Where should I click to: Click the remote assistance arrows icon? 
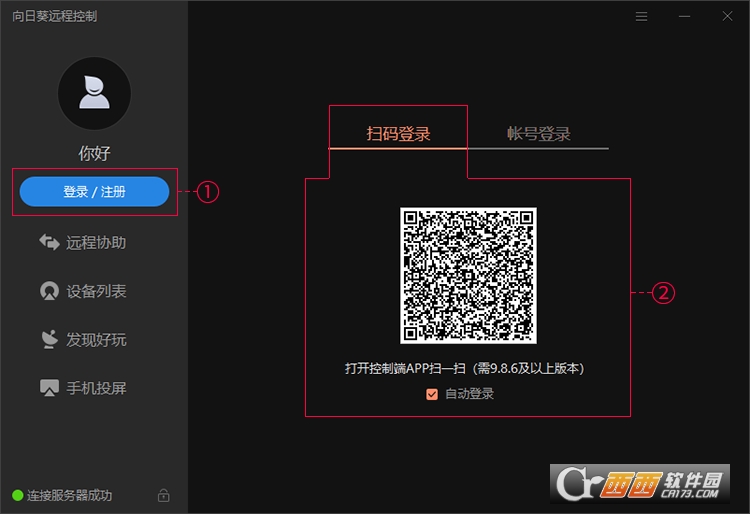click(x=49, y=242)
